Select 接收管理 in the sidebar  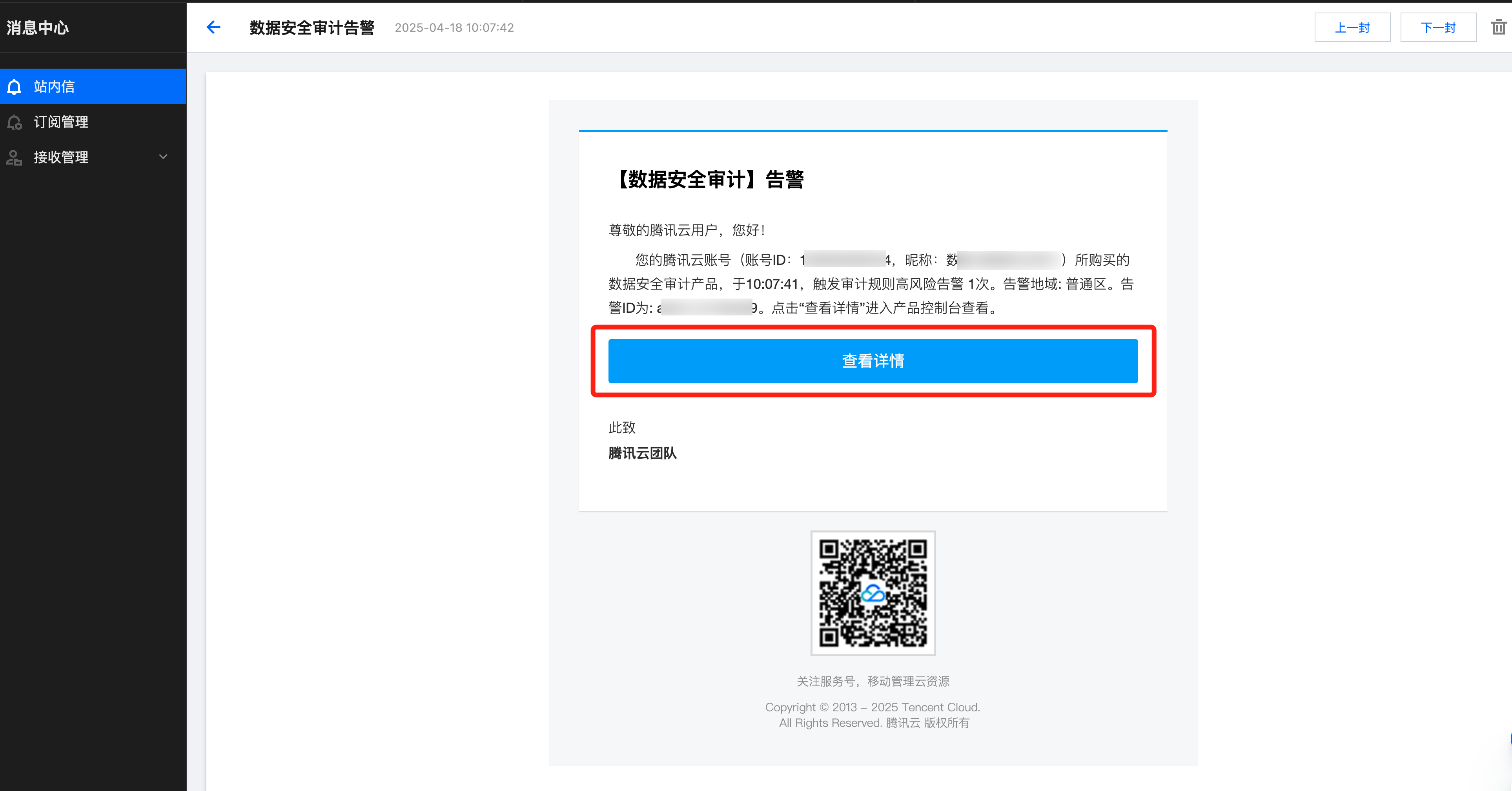click(93, 157)
